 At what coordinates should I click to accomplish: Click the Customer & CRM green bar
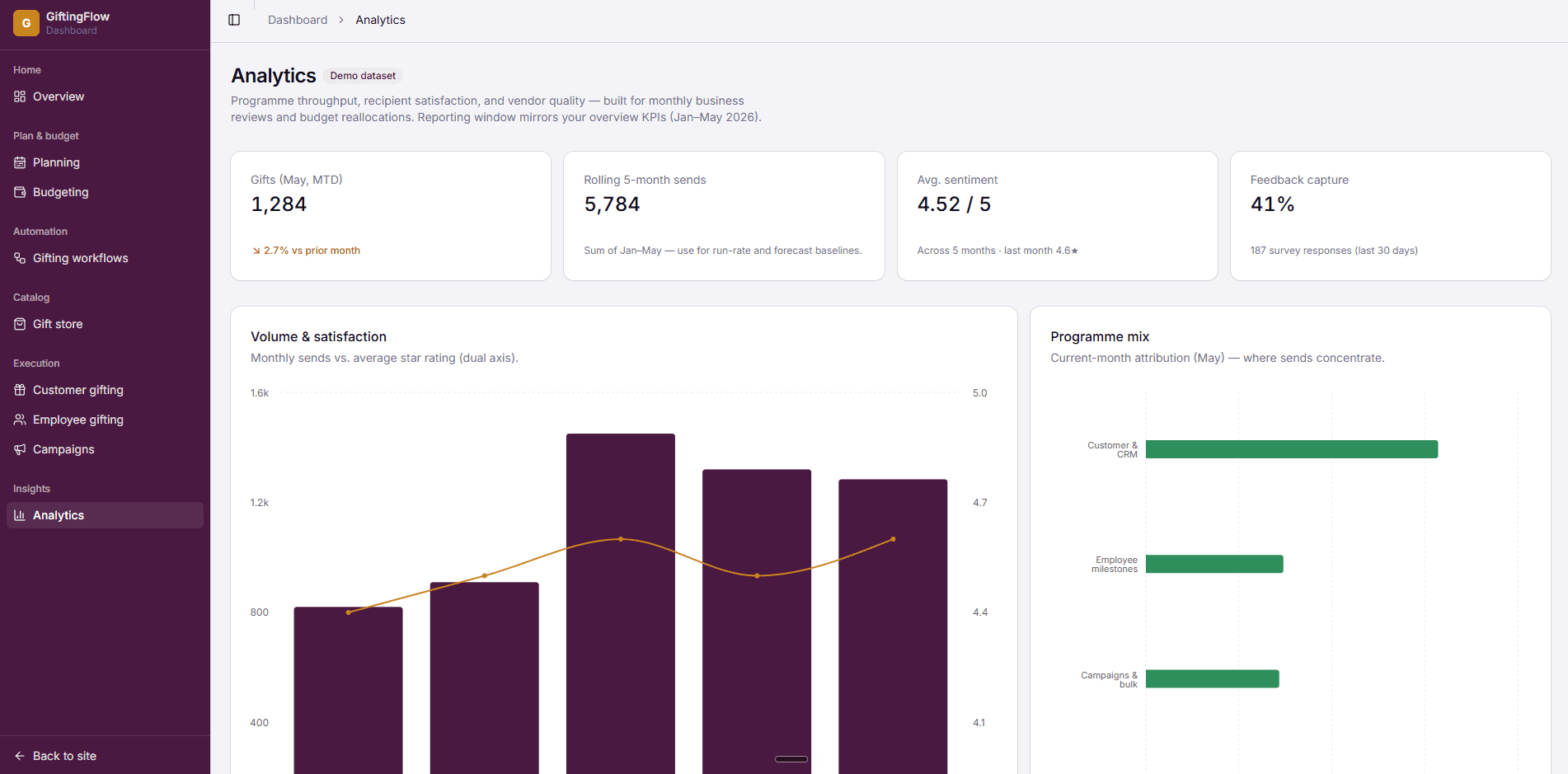coord(1292,449)
